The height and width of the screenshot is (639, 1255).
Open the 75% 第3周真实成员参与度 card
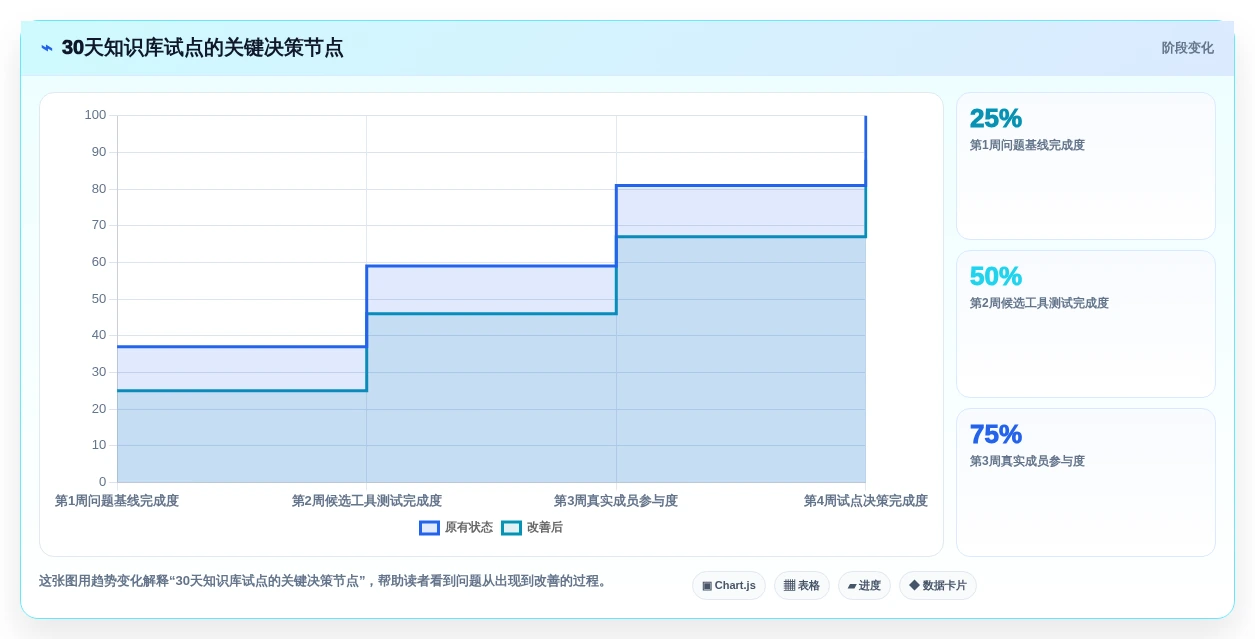[x=1086, y=482]
